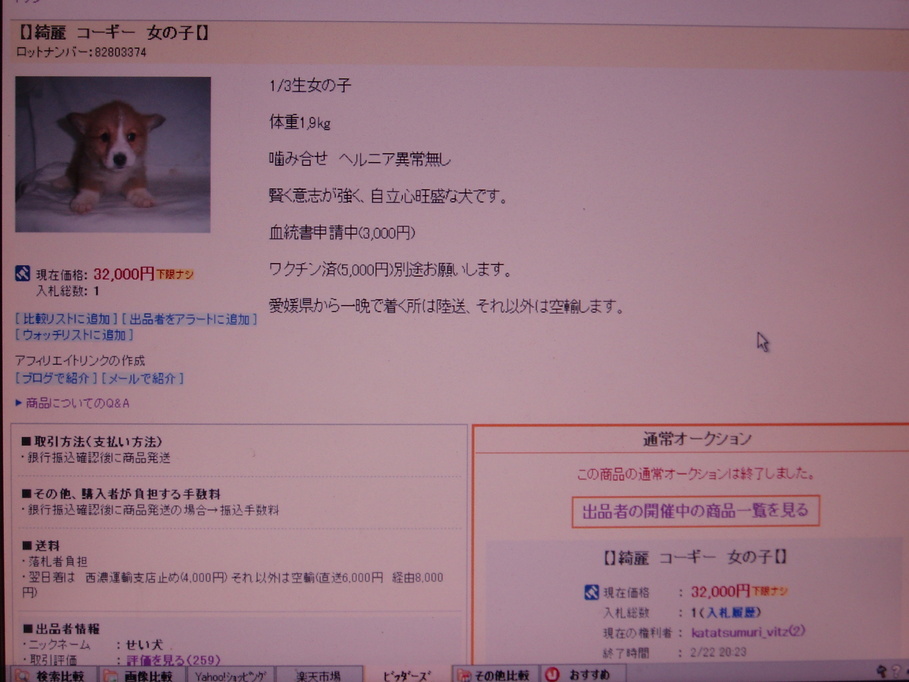Click the auction icon in 通常オークション panel
The height and width of the screenshot is (682, 909).
pyautogui.click(x=591, y=592)
